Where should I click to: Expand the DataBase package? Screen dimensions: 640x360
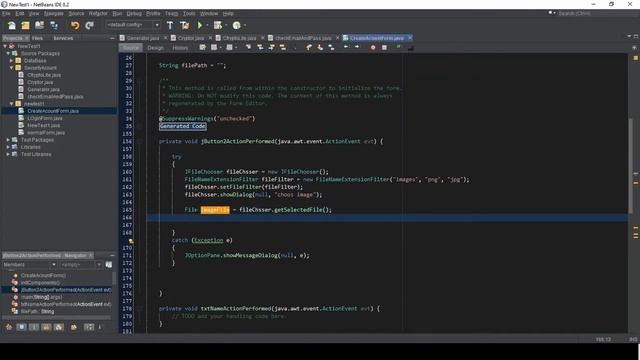(11, 60)
